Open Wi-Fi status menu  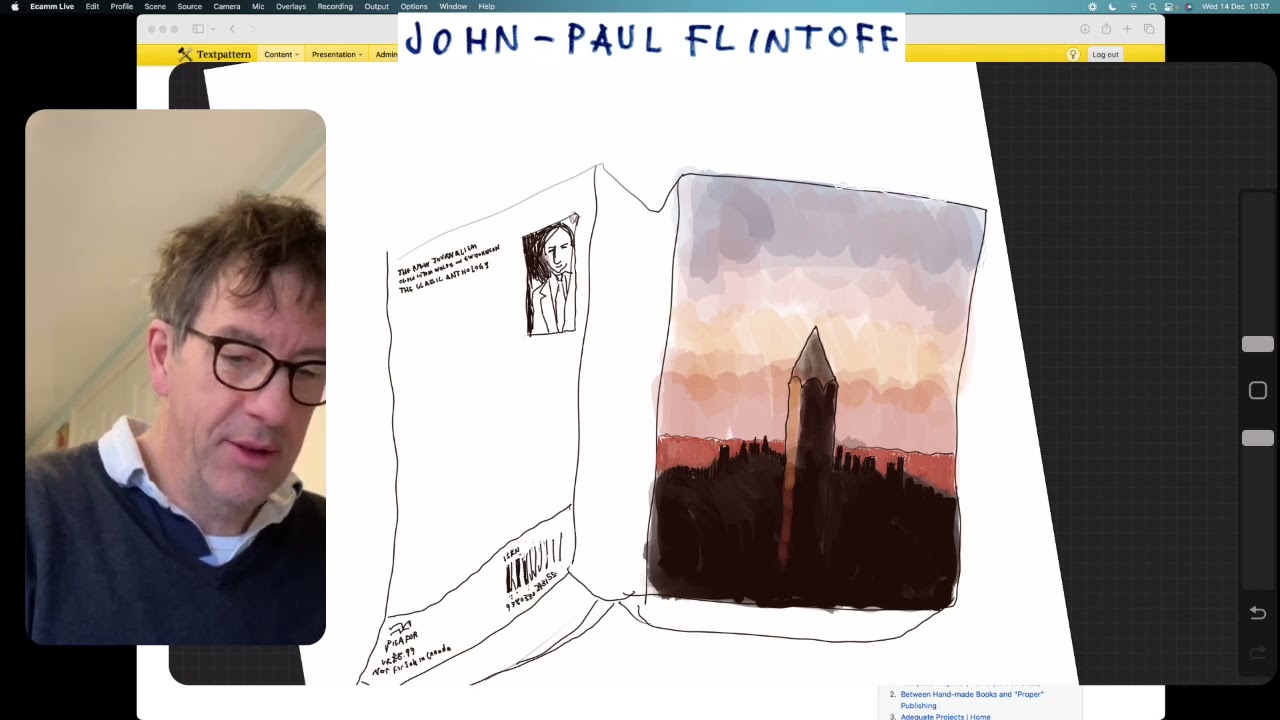(x=1133, y=6)
